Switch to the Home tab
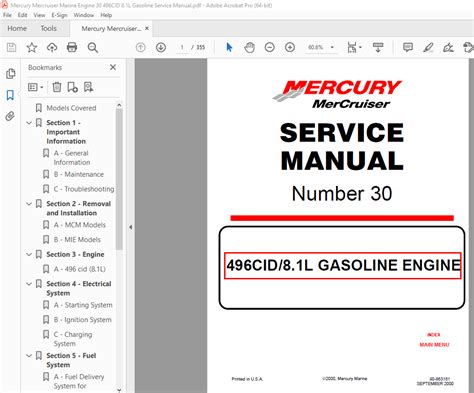Screen dimensions: 474x393 click(17, 29)
